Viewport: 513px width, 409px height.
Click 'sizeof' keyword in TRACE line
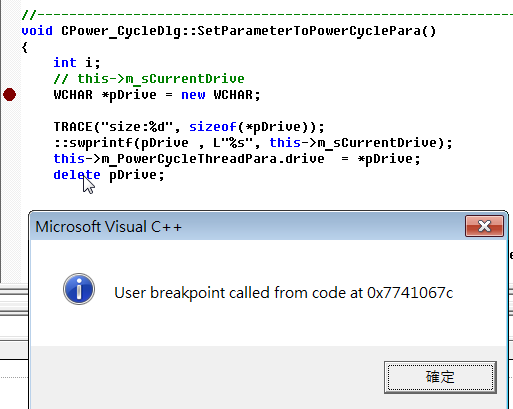[213, 127]
